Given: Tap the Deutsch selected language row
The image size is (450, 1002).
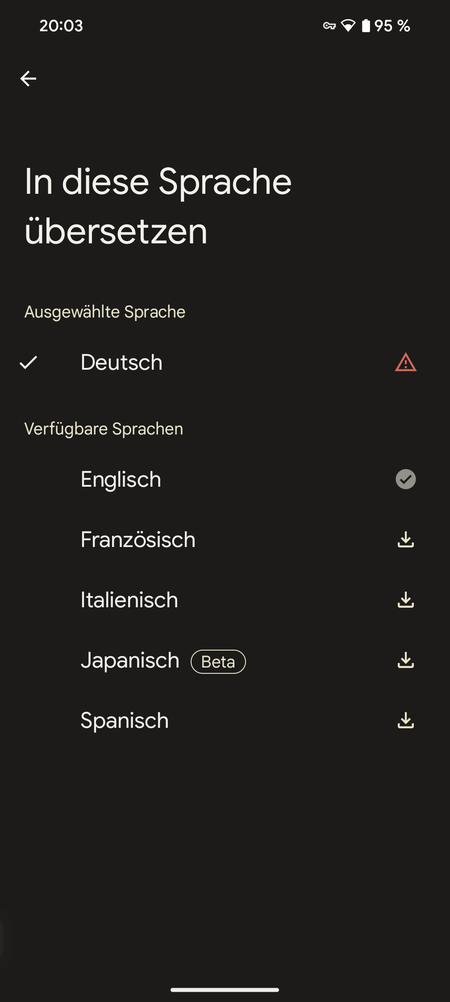Looking at the screenshot, I should click(225, 363).
